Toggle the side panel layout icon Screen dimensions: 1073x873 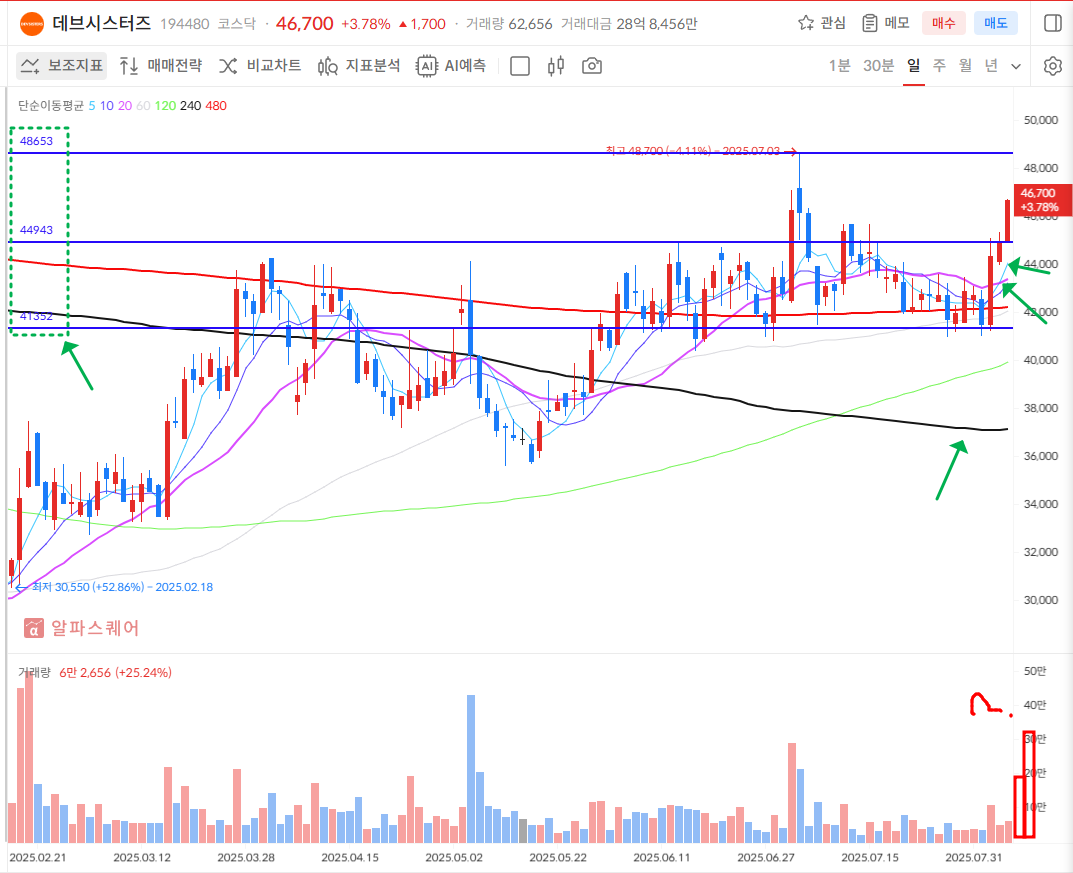[x=1053, y=23]
